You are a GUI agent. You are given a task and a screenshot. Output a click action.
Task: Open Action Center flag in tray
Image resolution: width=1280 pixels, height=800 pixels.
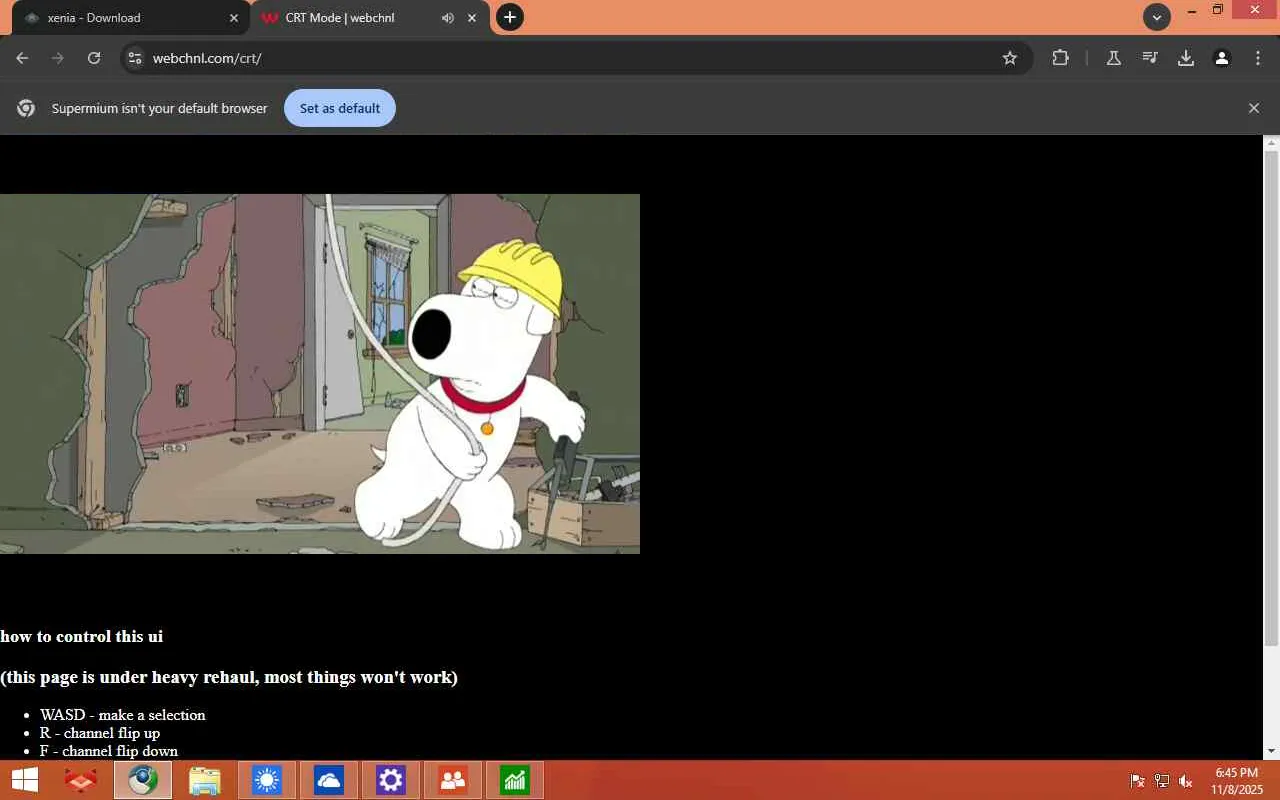coord(1138,781)
